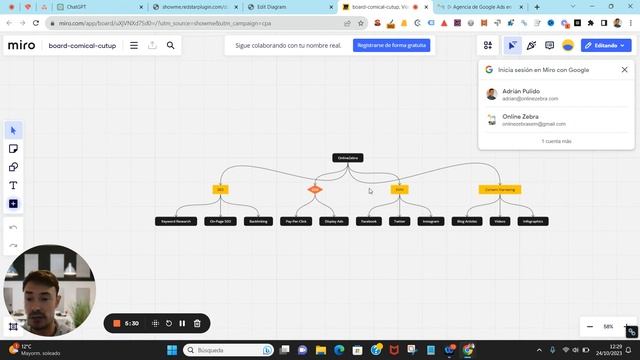
Task: Trigger the reactions confetti icon
Action: tap(531, 45)
